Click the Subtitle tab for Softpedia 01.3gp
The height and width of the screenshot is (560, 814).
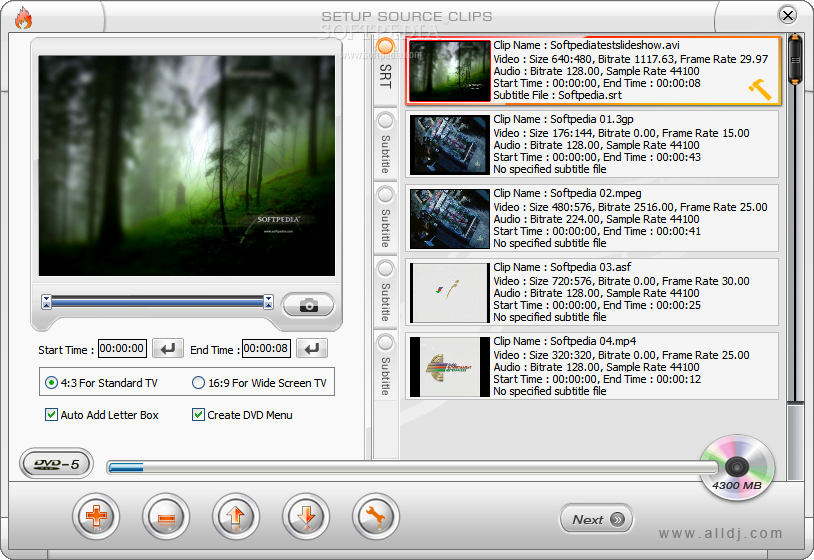[385, 143]
